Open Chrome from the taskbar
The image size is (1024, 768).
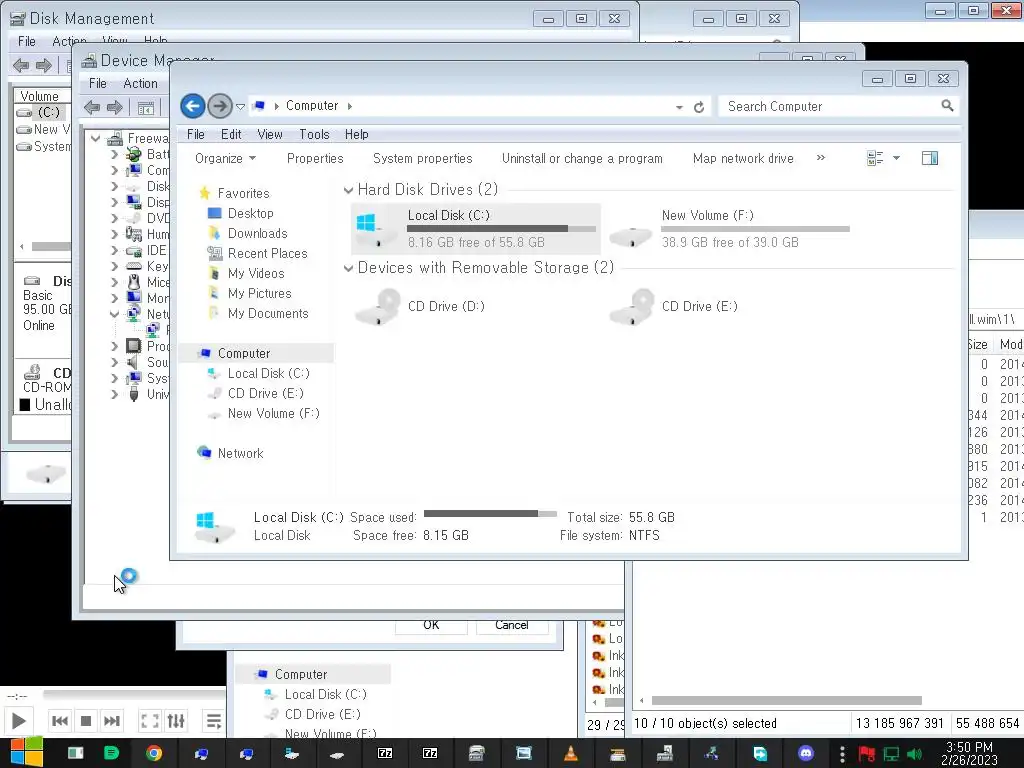pos(154,754)
